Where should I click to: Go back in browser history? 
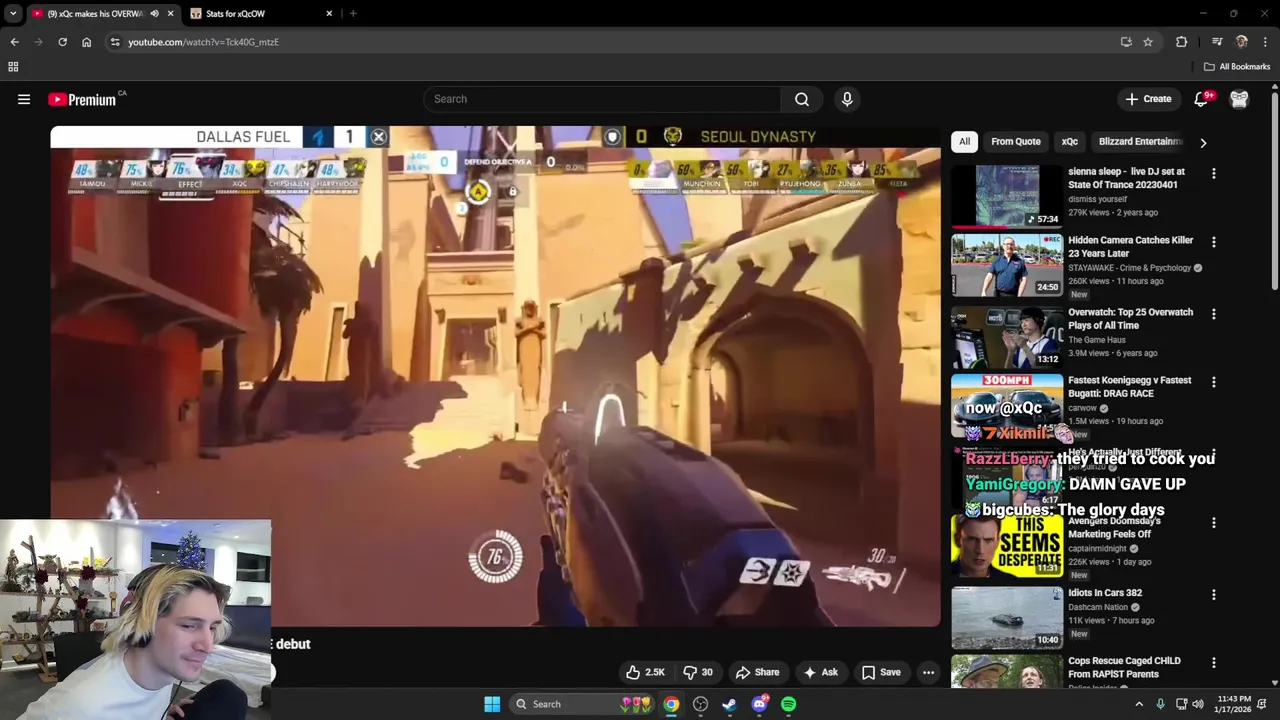coord(14,42)
